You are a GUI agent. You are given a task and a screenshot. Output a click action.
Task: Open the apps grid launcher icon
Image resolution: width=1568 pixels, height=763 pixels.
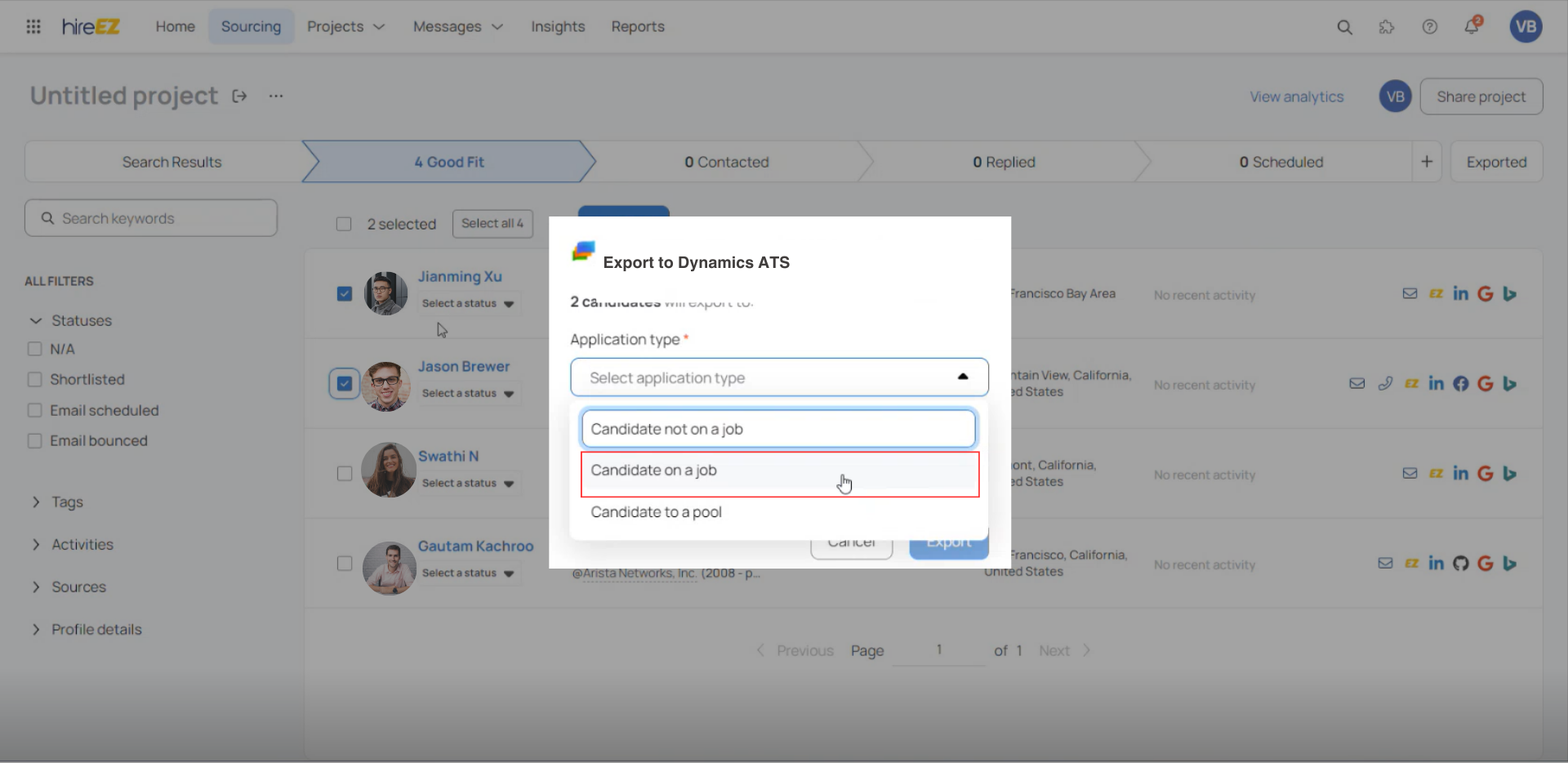click(33, 27)
